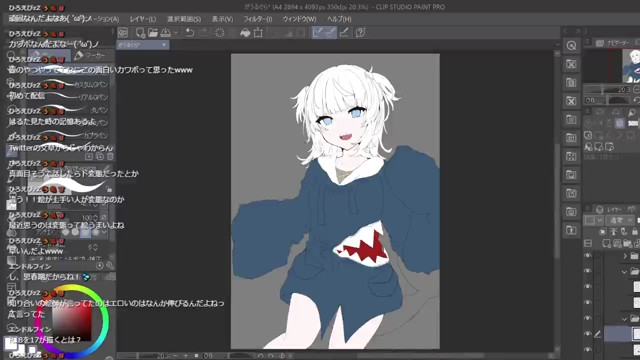Toggle the lock layer icon in the layer panel
The width and height of the screenshot is (640, 360).
pos(634,231)
